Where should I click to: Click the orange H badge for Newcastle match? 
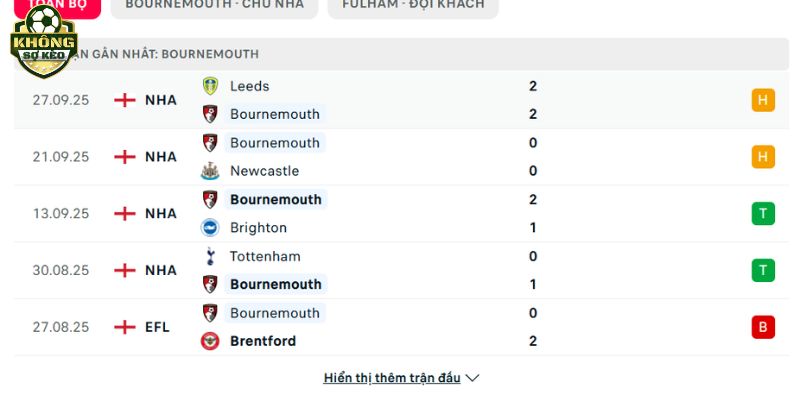(763, 157)
